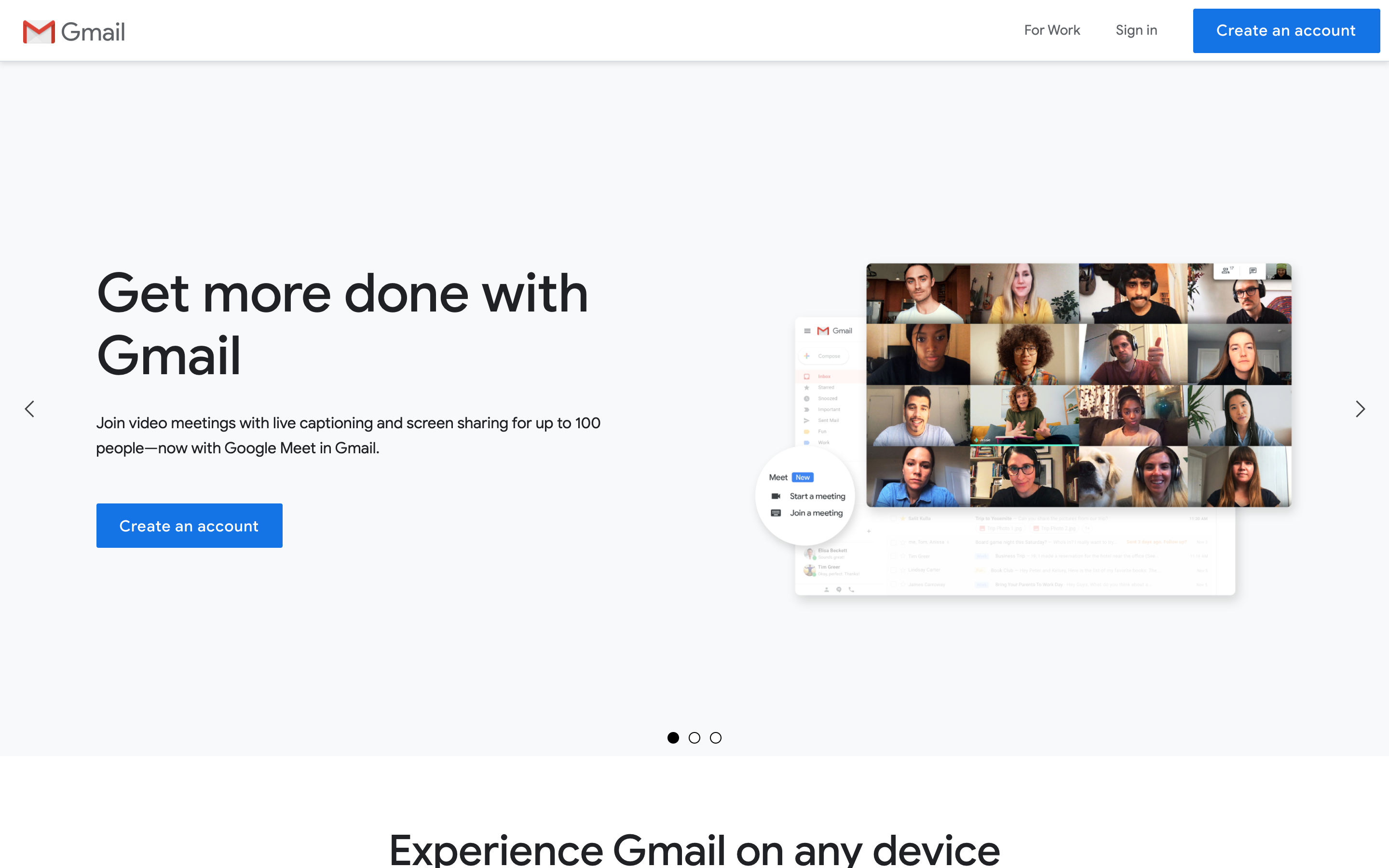This screenshot has width=1389, height=868.
Task: Click hero Create an account button
Action: coord(189,525)
